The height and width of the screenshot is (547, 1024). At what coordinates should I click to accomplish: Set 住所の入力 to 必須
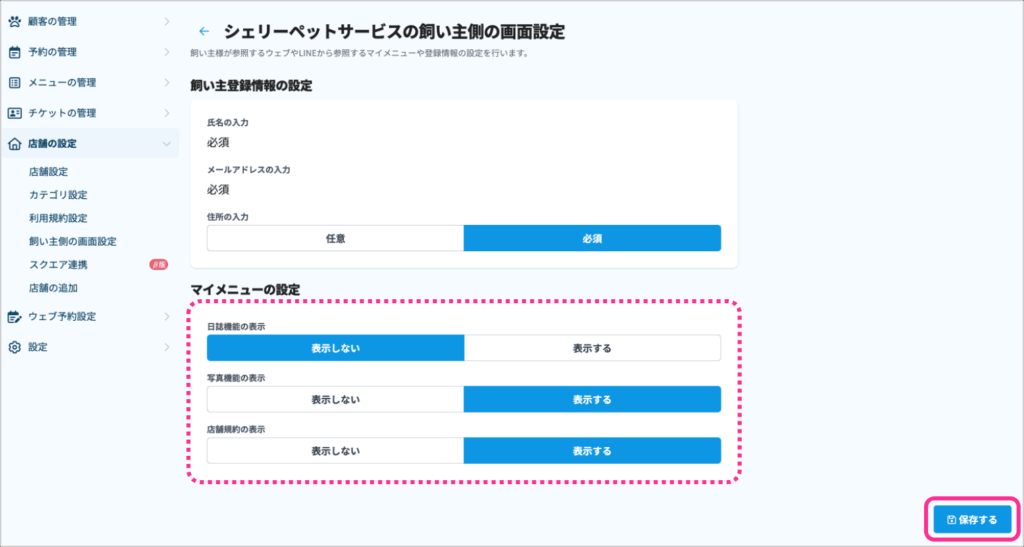[x=592, y=238]
